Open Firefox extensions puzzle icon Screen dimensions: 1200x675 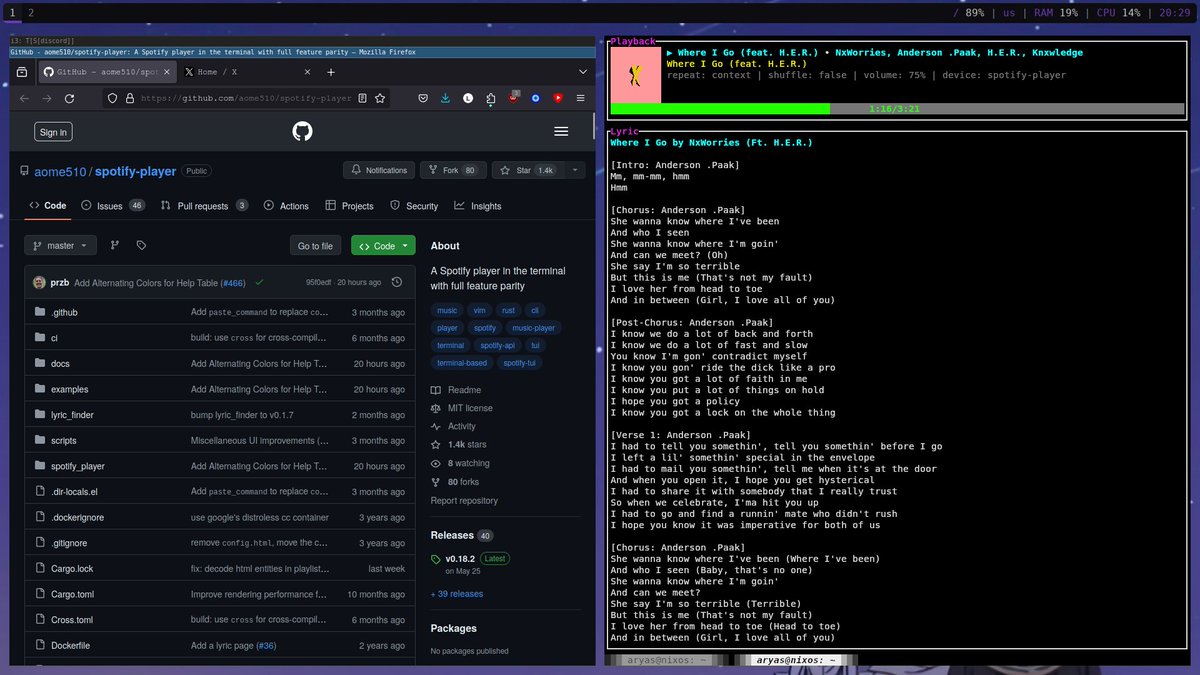tap(490, 98)
